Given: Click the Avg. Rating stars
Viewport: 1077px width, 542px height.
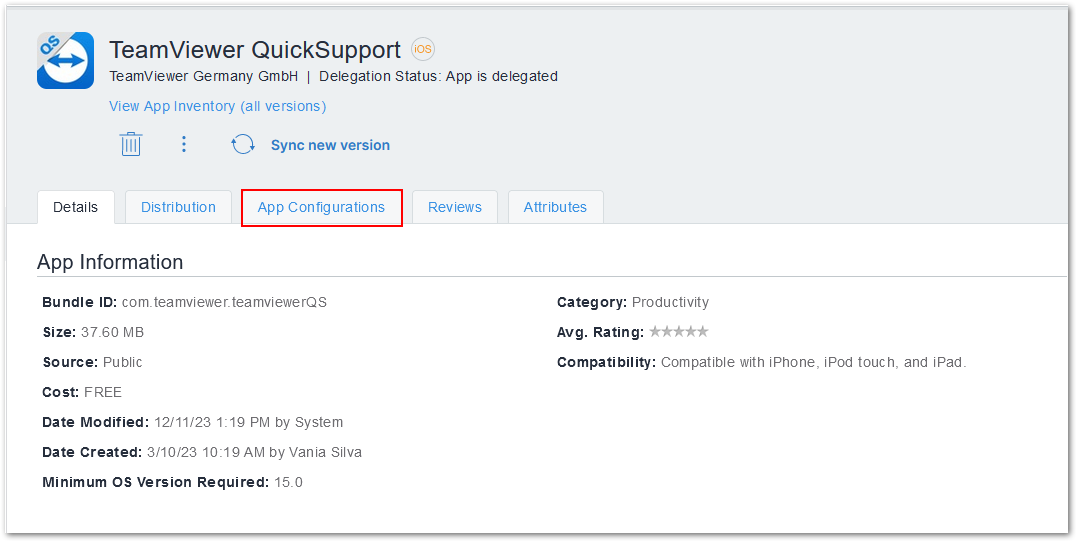Looking at the screenshot, I should coord(679,332).
